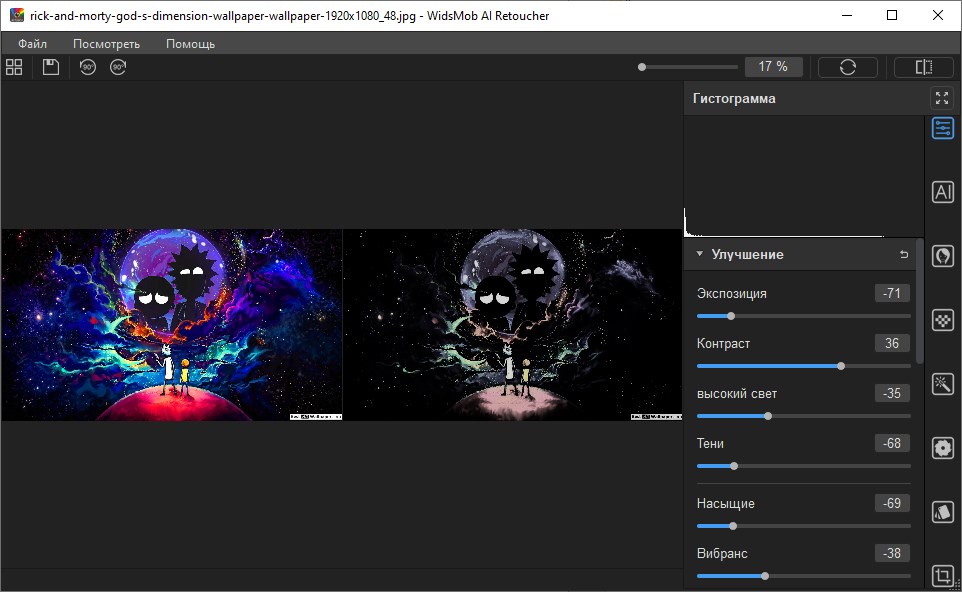Maximize the WidsMob AI Retoucher window

[892, 15]
